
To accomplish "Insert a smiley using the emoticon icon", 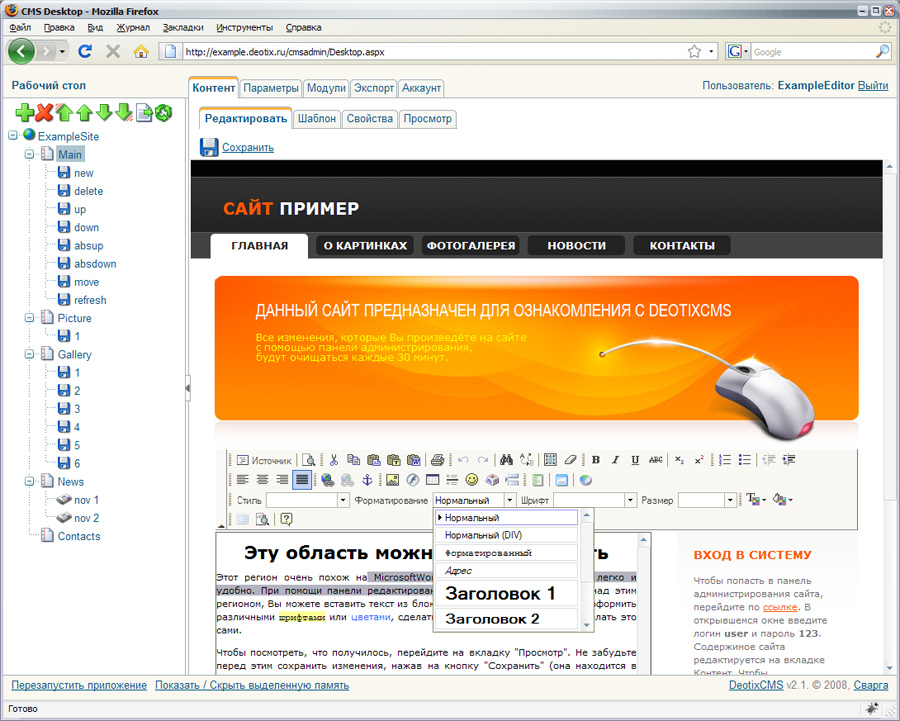I will point(471,480).
